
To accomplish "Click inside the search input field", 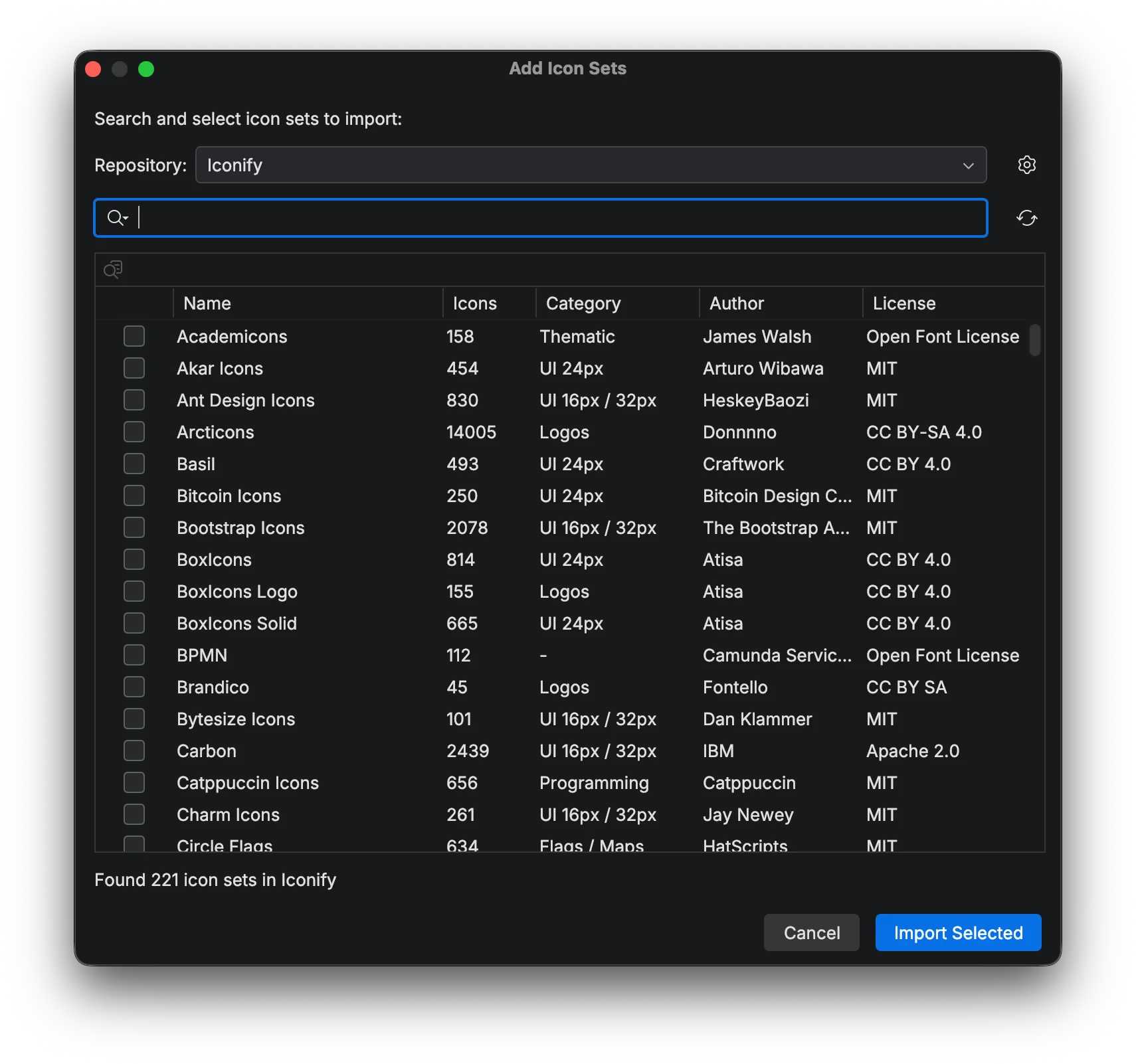I will (465, 218).
